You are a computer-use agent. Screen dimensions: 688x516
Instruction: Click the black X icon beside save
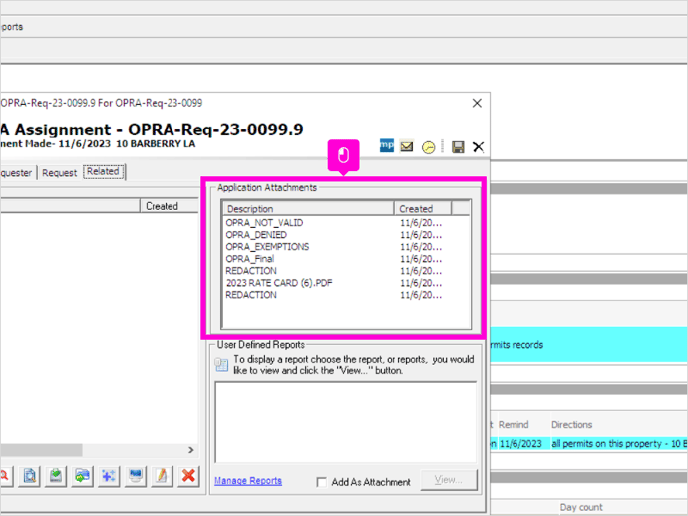coord(478,147)
